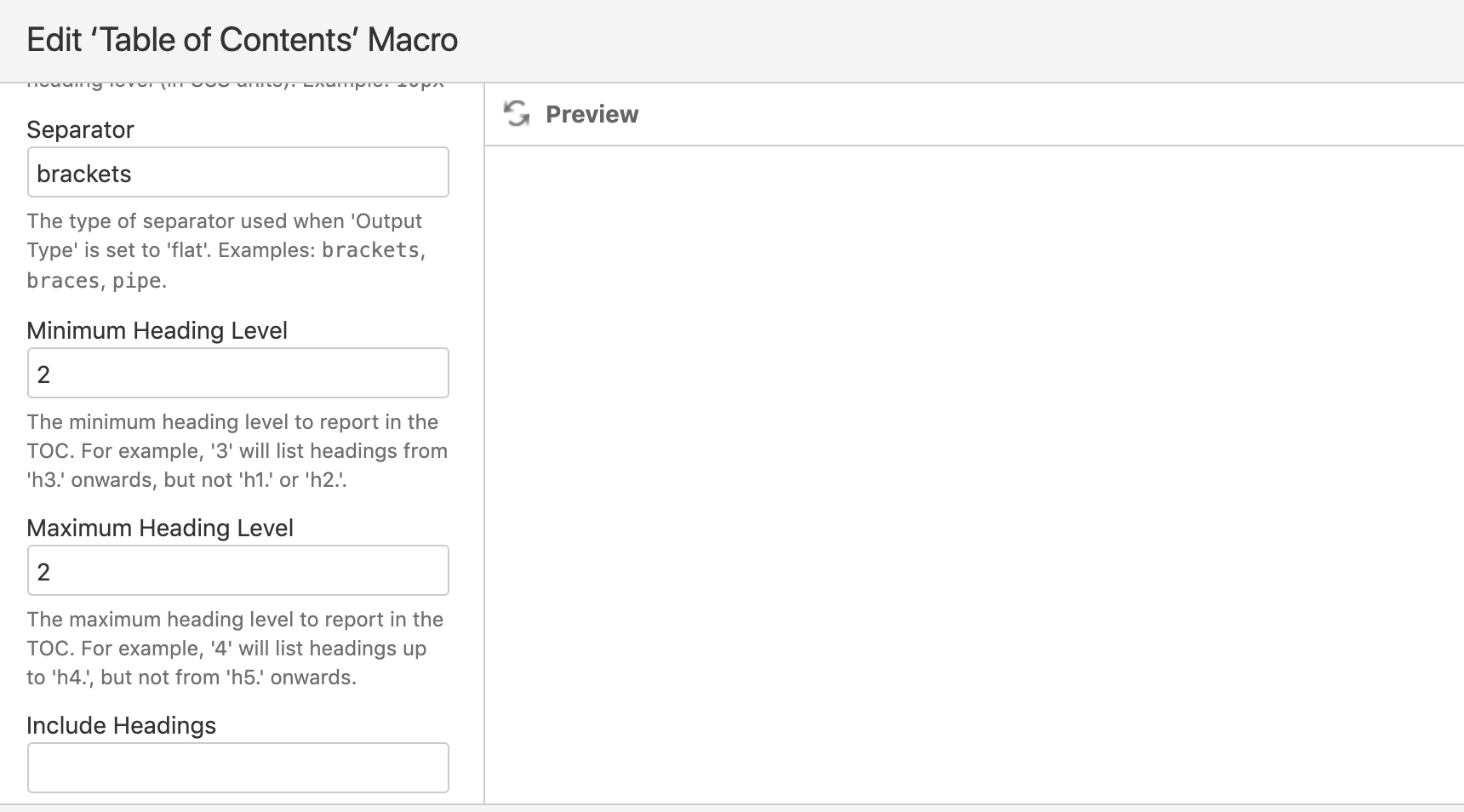This screenshot has height=812, width=1464.
Task: Click the 'pipe' example in separator help
Action: [137, 281]
